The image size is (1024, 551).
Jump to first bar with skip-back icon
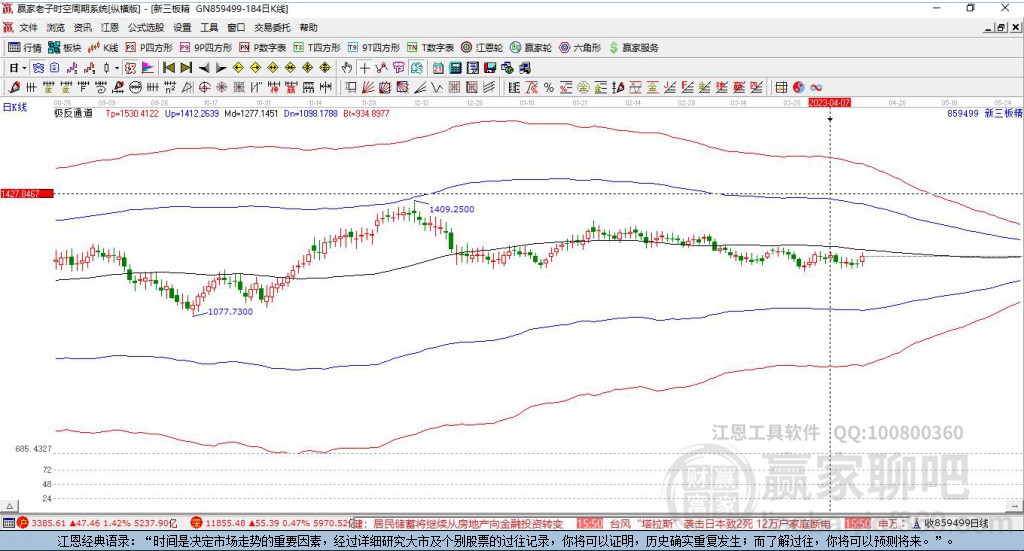tap(168, 68)
